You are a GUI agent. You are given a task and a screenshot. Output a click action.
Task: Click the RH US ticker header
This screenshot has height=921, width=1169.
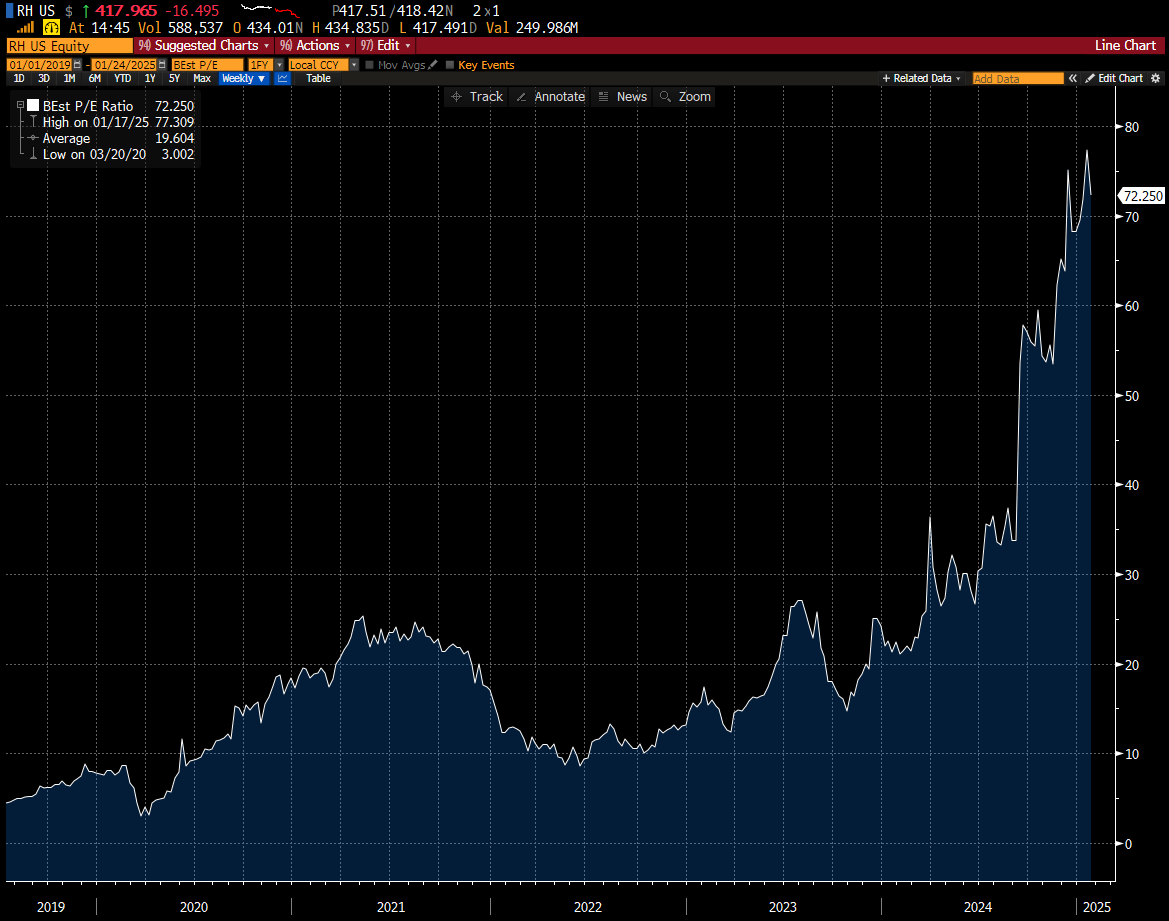[x=35, y=11]
